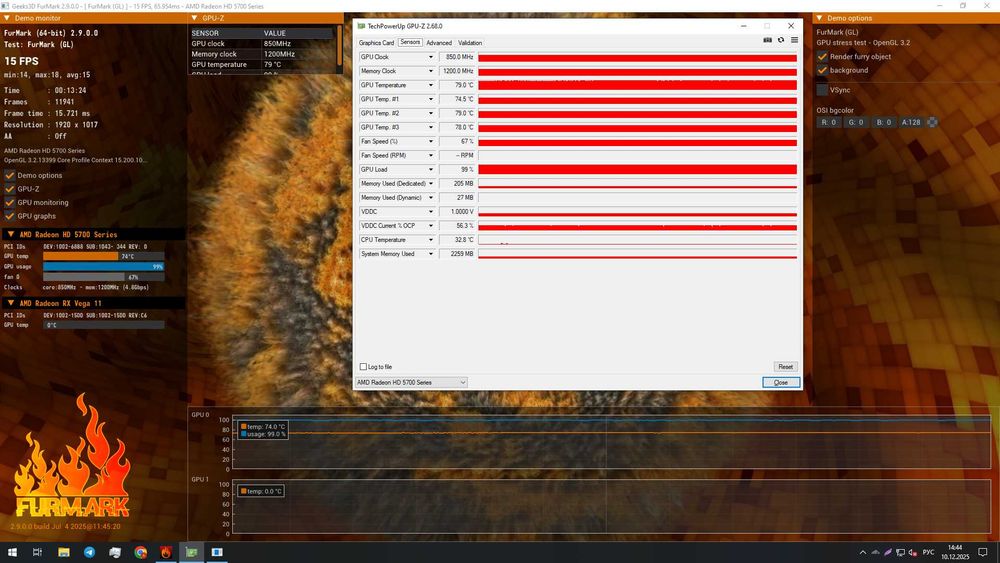Image resolution: width=1000 pixels, height=563 pixels.
Task: Open the GPU Clock sensor dropdown
Action: [x=430, y=57]
